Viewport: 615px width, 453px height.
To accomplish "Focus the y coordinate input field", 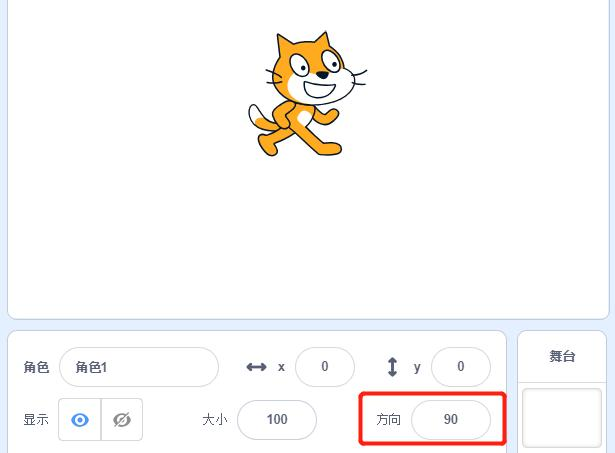I will (460, 367).
